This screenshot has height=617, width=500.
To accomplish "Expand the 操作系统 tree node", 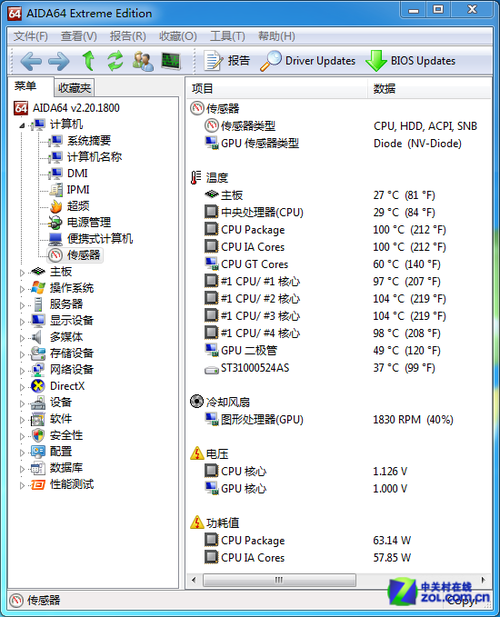I will click(x=22, y=289).
